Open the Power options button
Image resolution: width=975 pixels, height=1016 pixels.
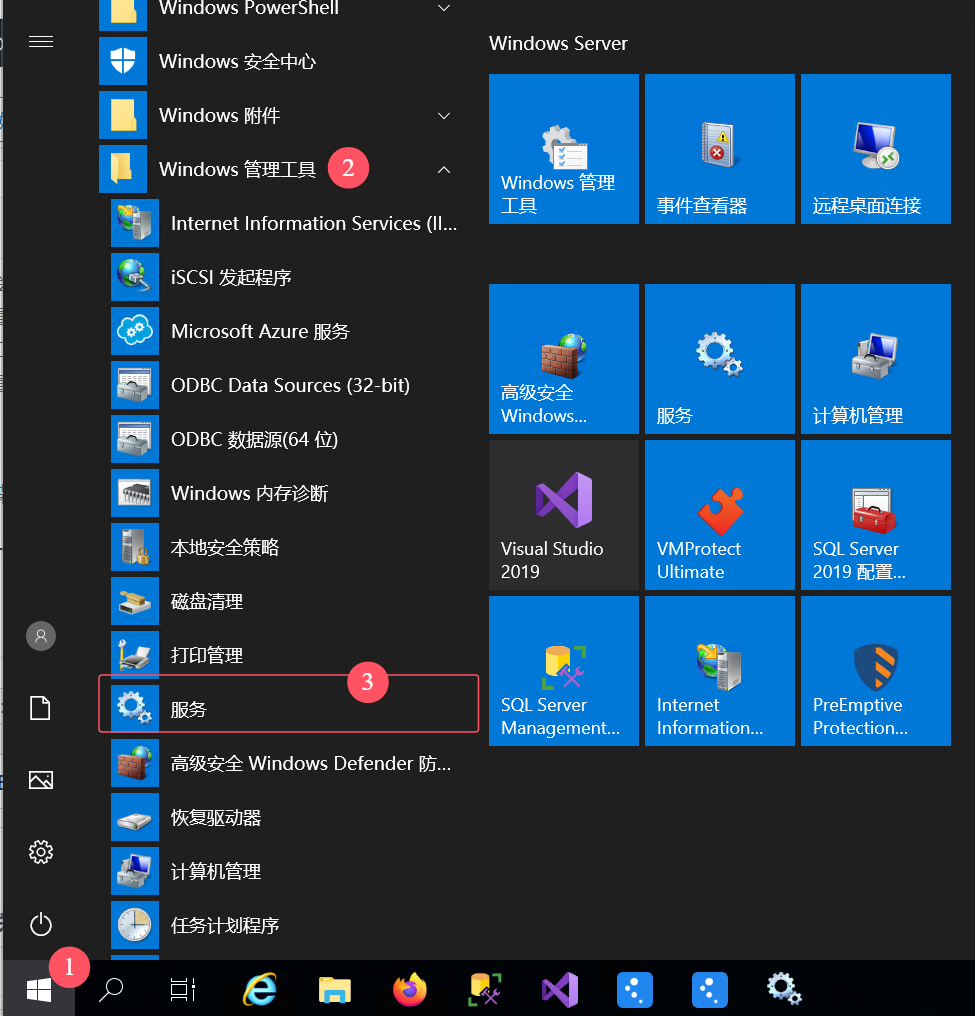[x=41, y=924]
